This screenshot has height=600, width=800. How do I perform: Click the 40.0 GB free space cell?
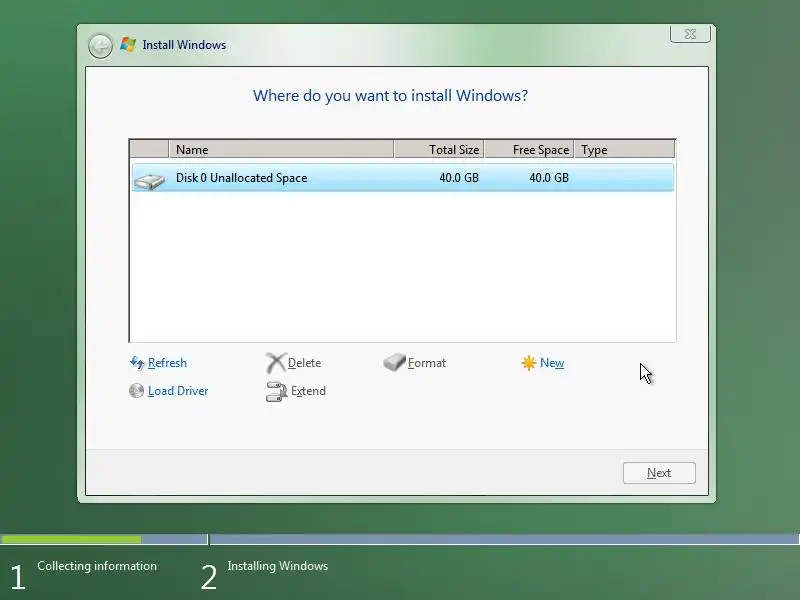[549, 178]
